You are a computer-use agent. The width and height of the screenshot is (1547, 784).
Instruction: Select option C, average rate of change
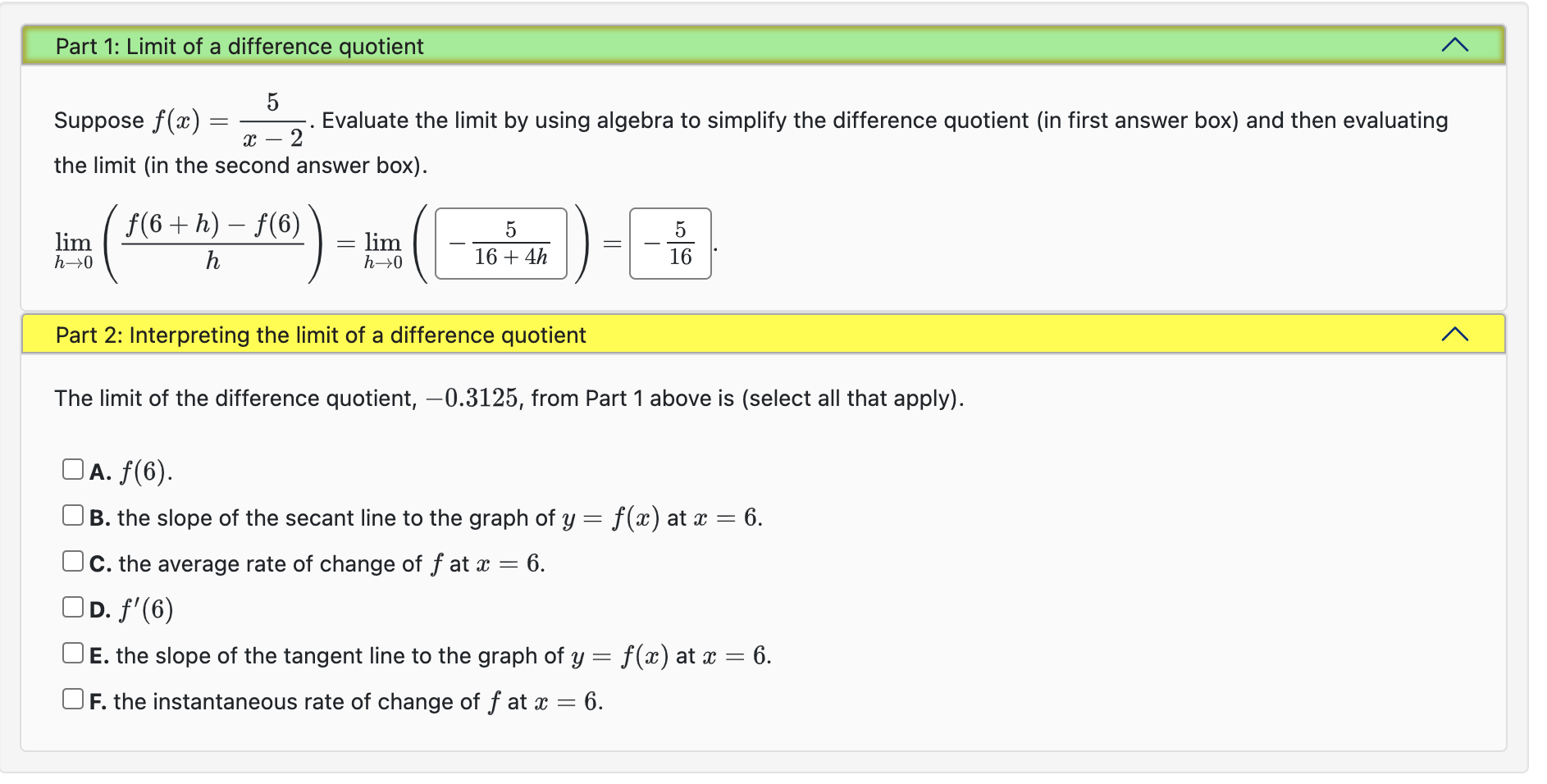tap(72, 560)
